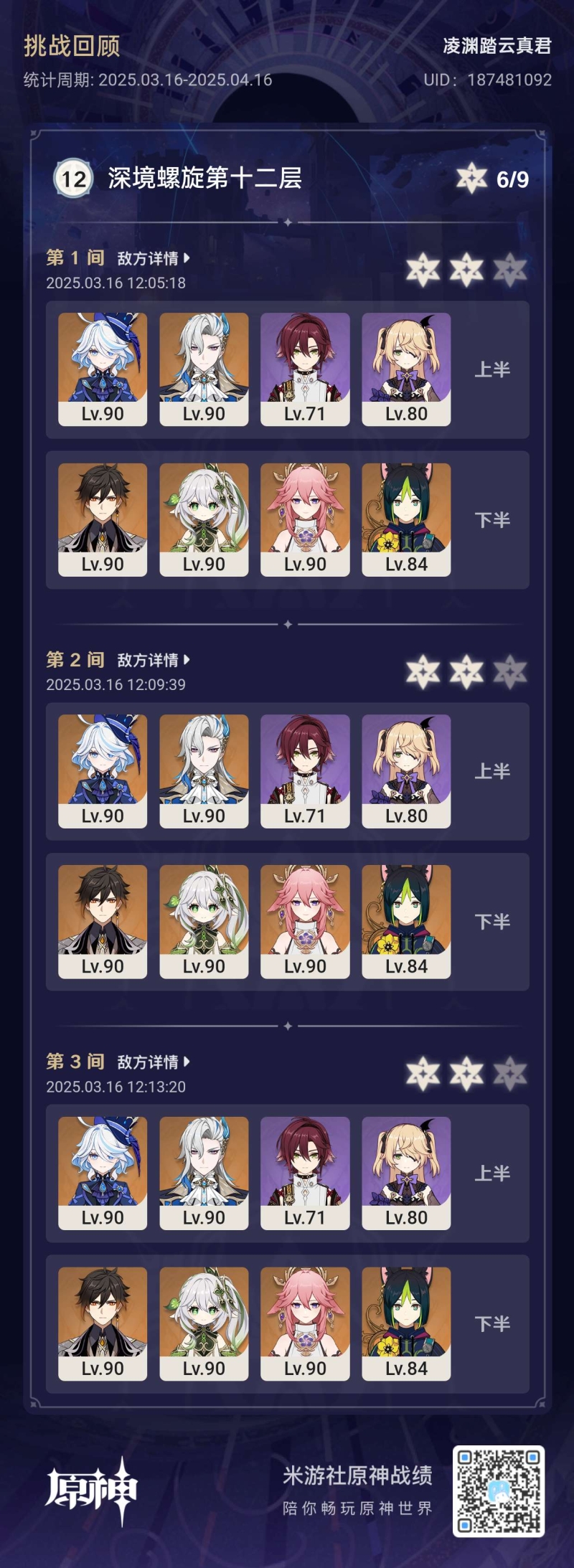
Task: Click the 下半 label in Chamber 3
Action: (x=492, y=1323)
